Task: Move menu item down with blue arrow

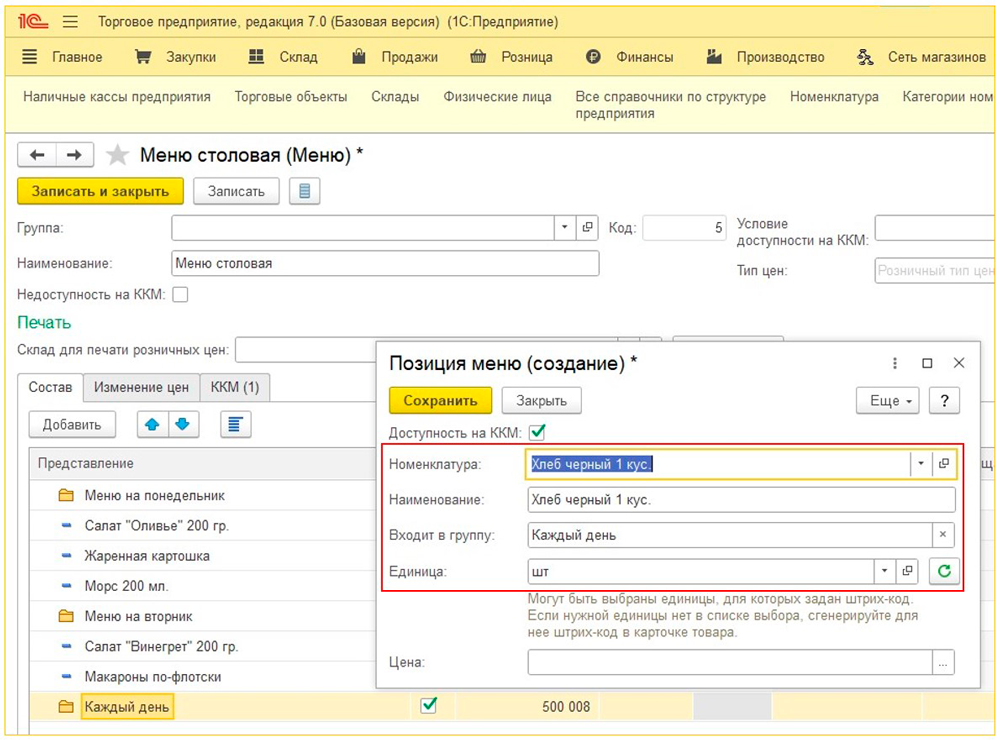Action: [x=182, y=424]
